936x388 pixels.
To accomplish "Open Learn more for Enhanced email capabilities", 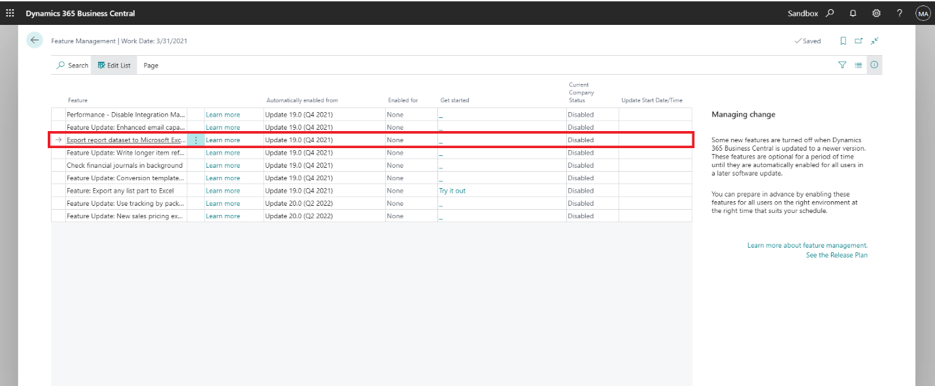I will pos(223,127).
